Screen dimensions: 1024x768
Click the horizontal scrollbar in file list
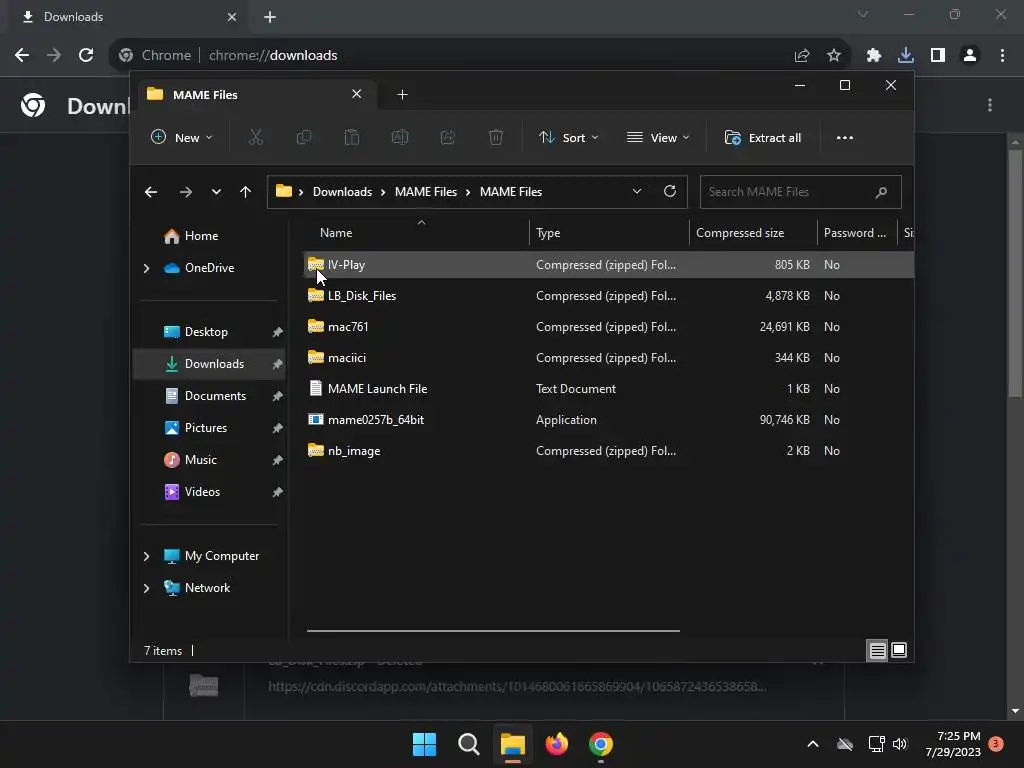point(493,631)
